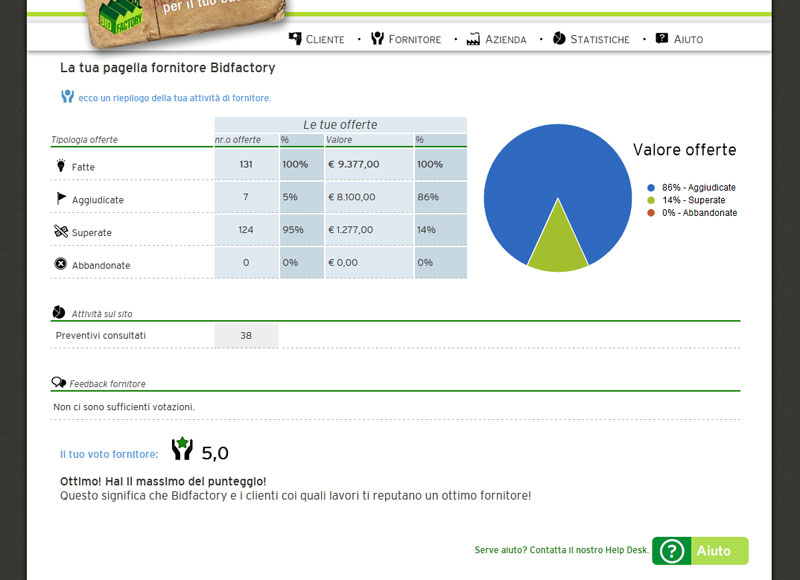Click the green Superate legend dot
Image resolution: width=800 pixels, height=580 pixels.
coord(651,200)
